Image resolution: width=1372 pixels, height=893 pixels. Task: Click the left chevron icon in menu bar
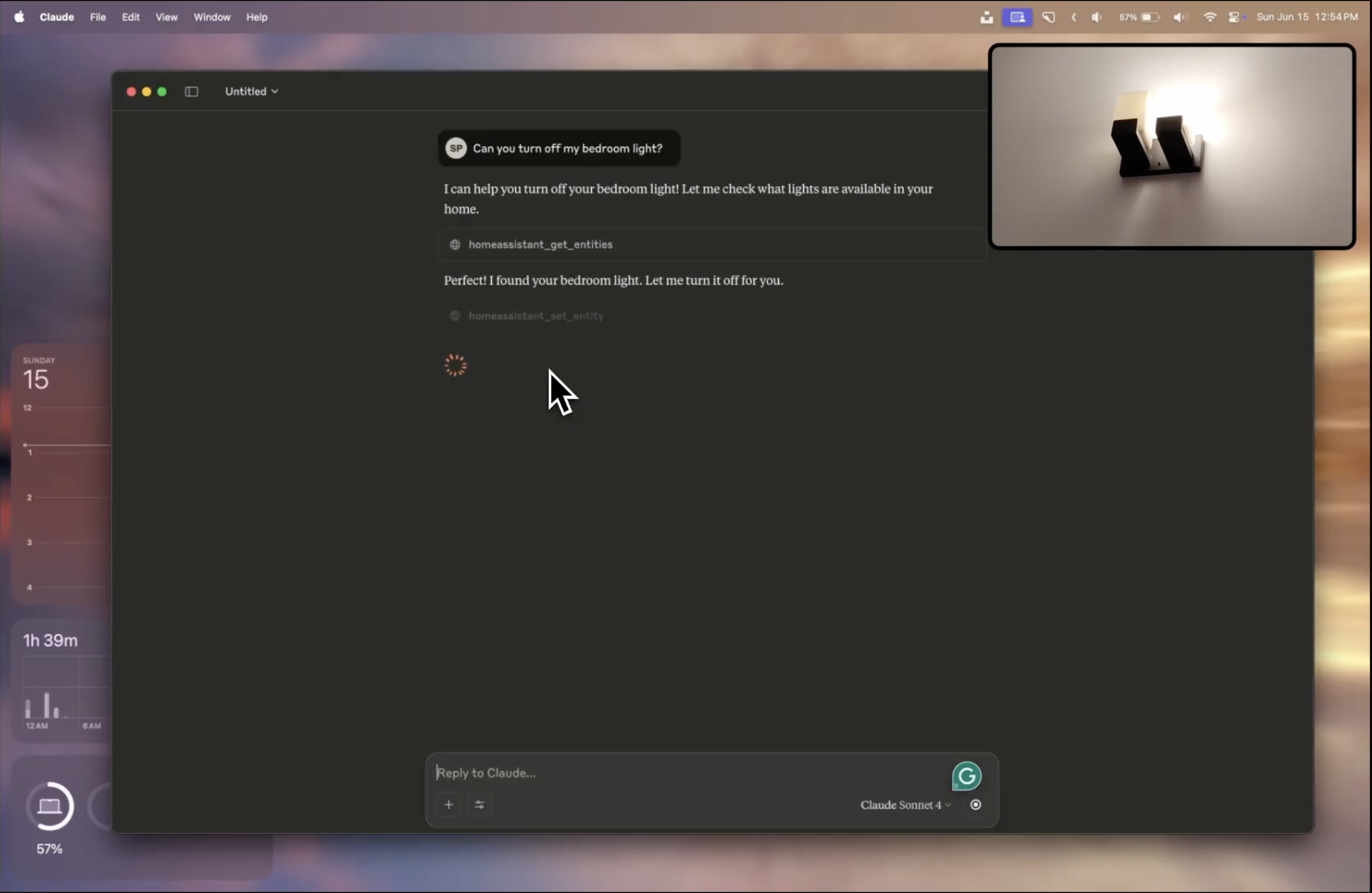(1074, 17)
